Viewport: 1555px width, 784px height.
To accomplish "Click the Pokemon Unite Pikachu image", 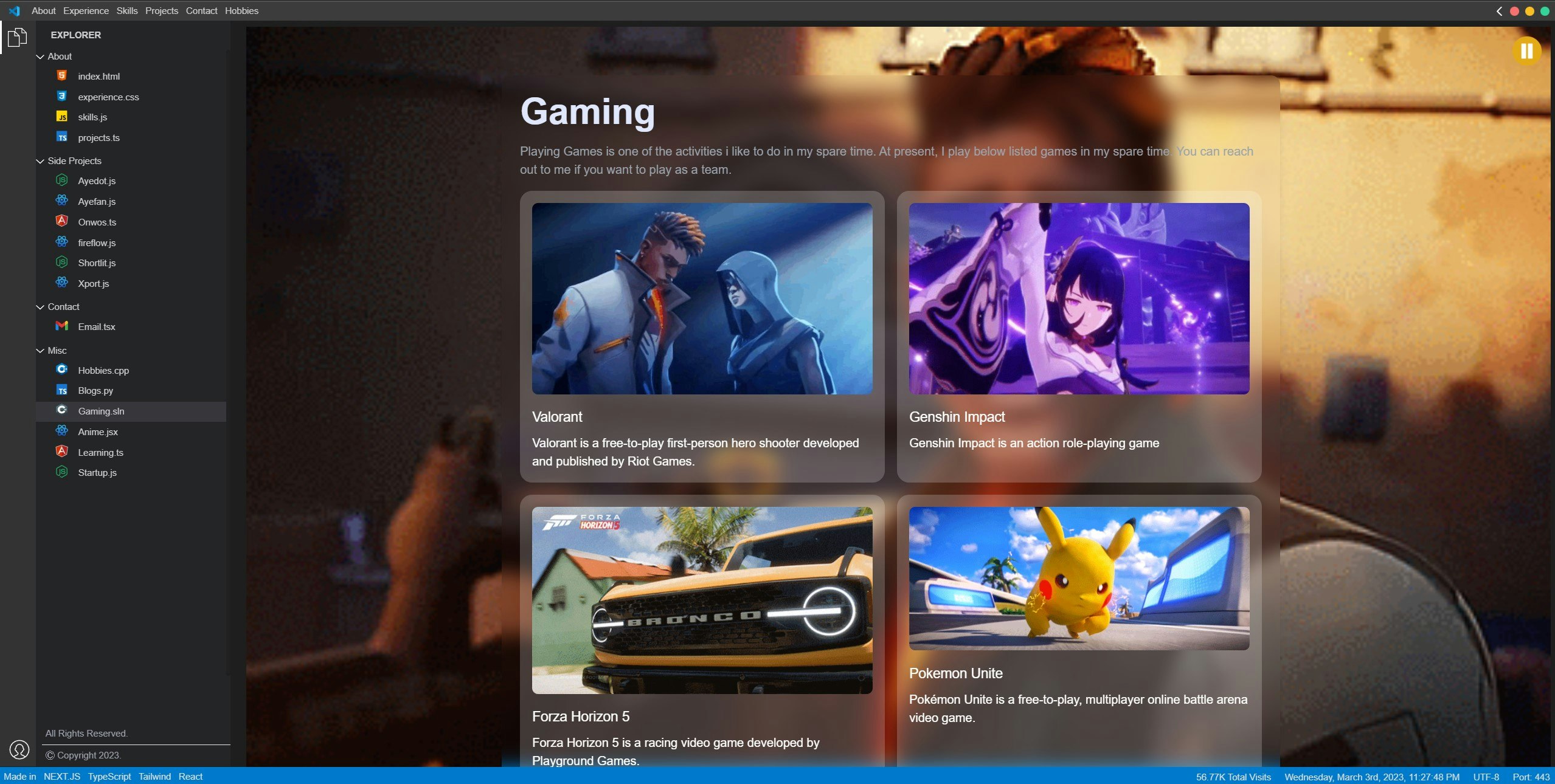I will click(x=1079, y=579).
